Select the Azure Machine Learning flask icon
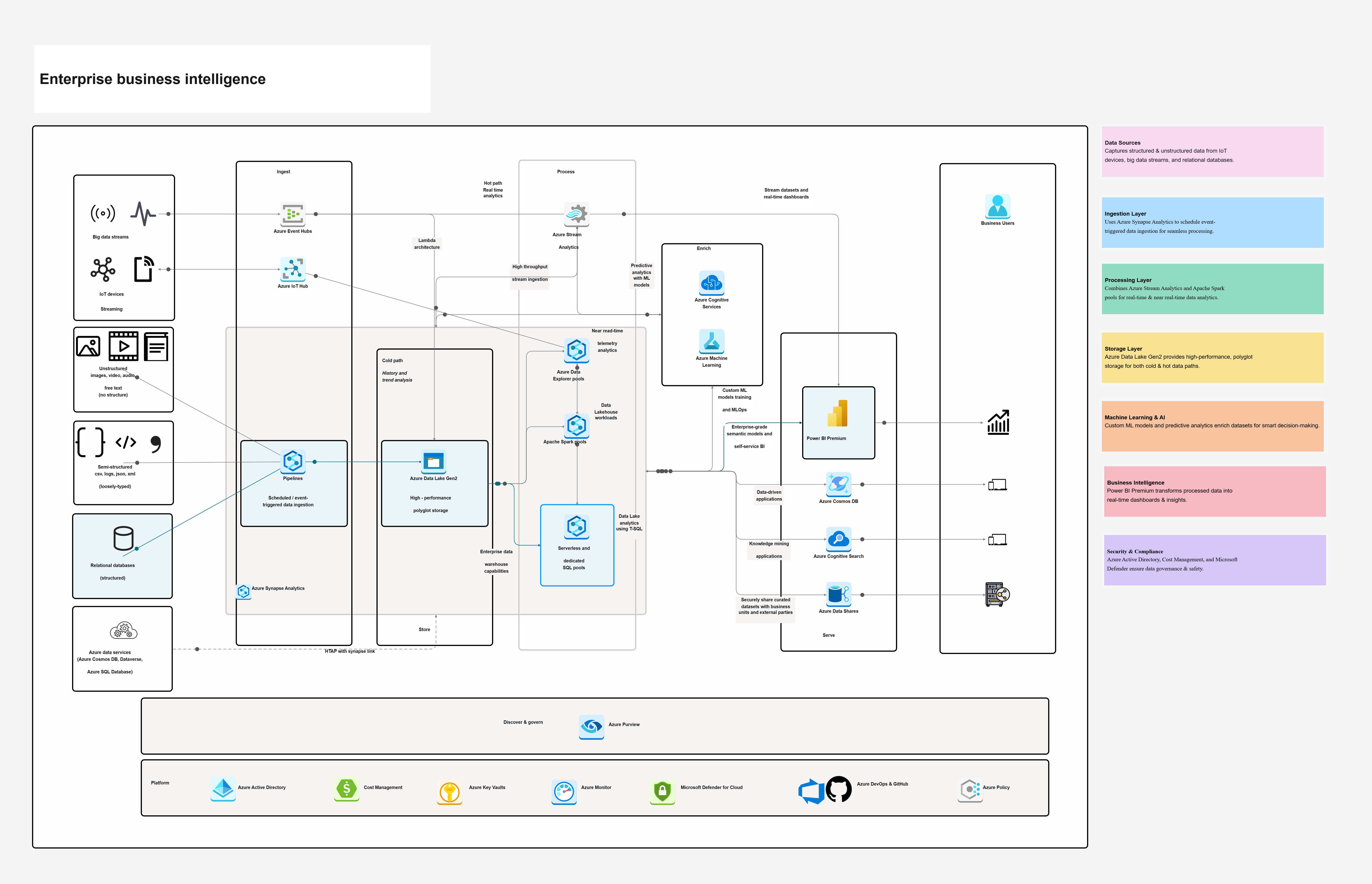The height and width of the screenshot is (884, 1372). pos(712,341)
